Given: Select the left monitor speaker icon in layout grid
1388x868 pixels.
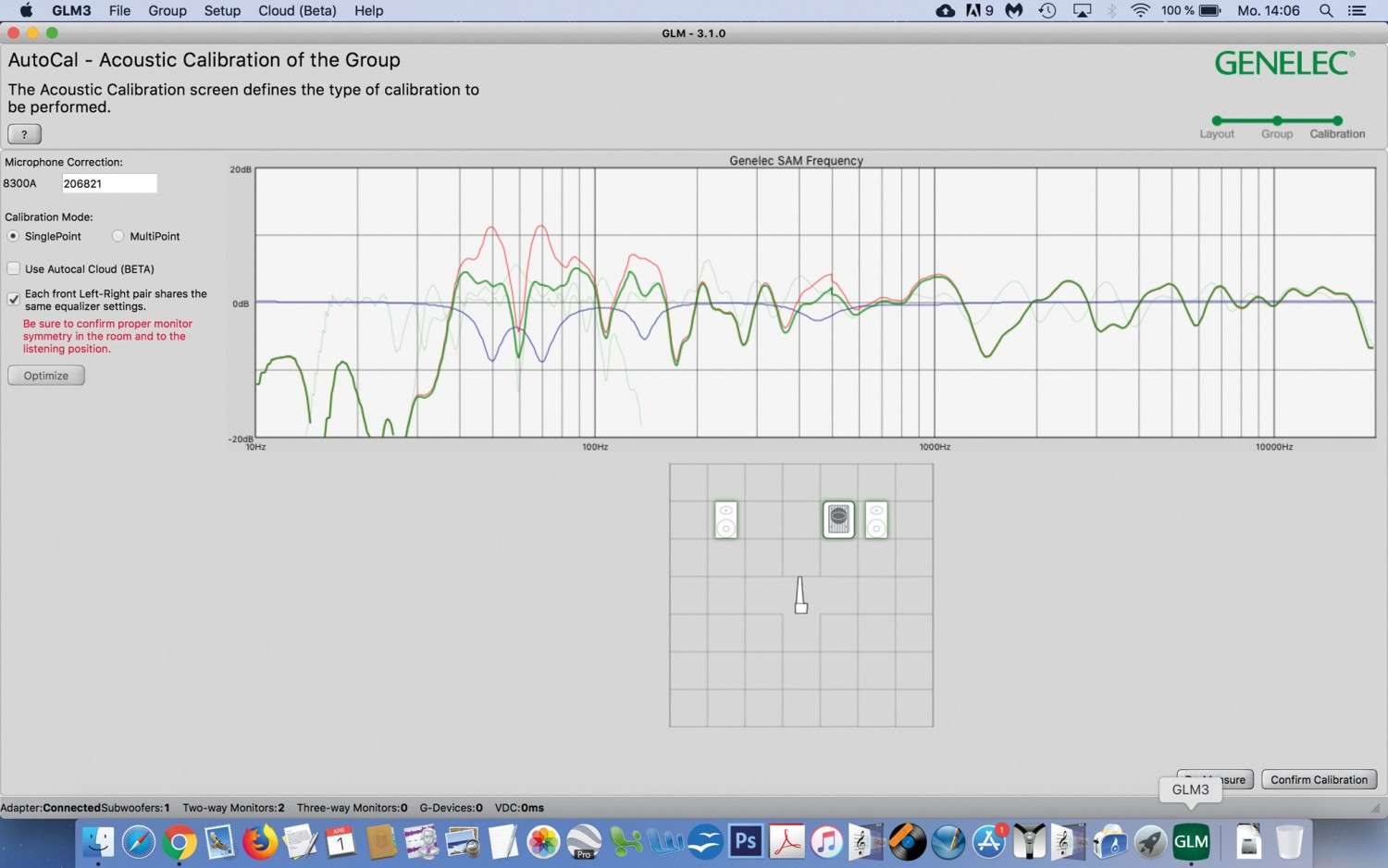Looking at the screenshot, I should [x=726, y=519].
